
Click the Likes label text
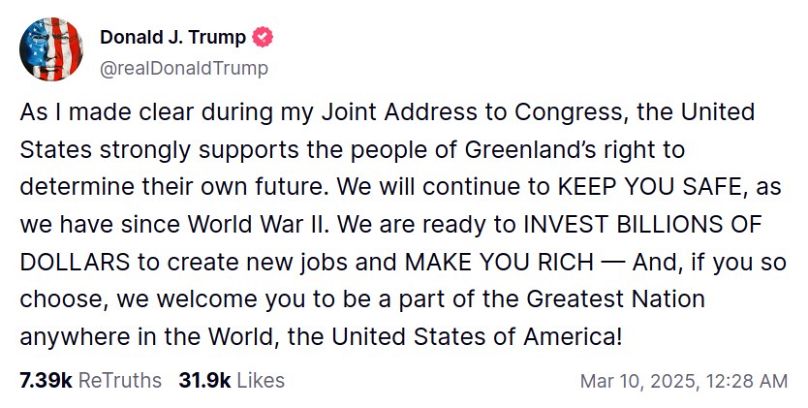coord(261,380)
